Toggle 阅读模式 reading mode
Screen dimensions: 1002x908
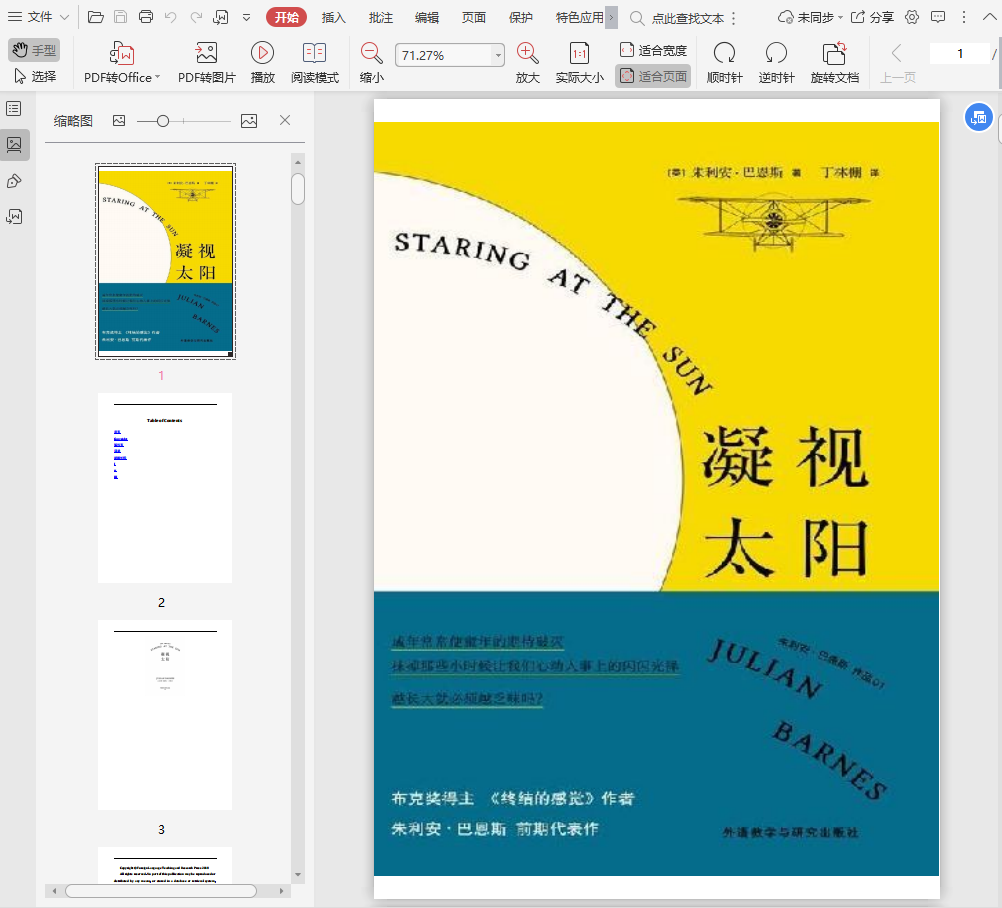tap(314, 54)
